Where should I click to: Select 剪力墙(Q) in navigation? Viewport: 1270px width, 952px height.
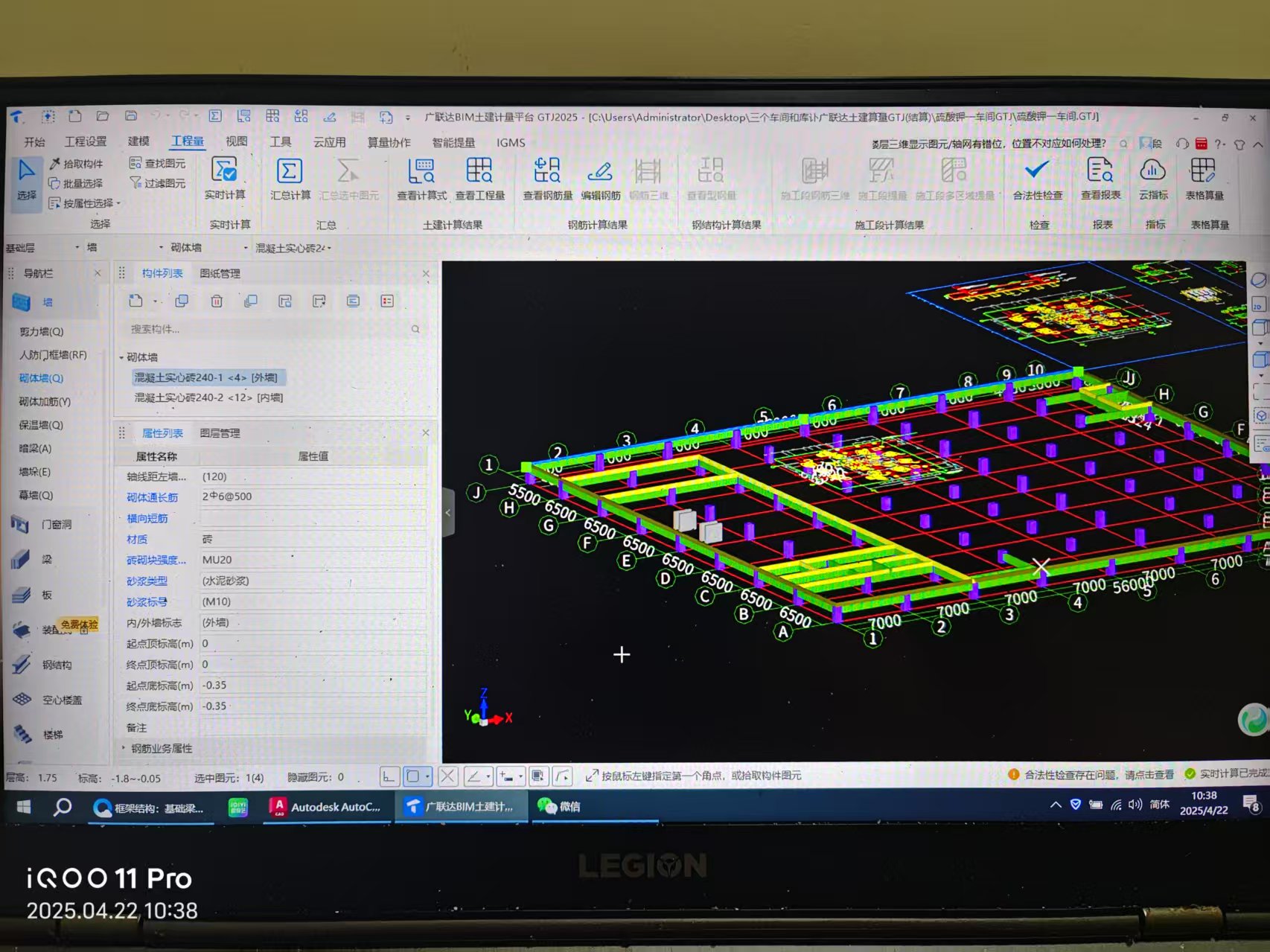click(41, 331)
